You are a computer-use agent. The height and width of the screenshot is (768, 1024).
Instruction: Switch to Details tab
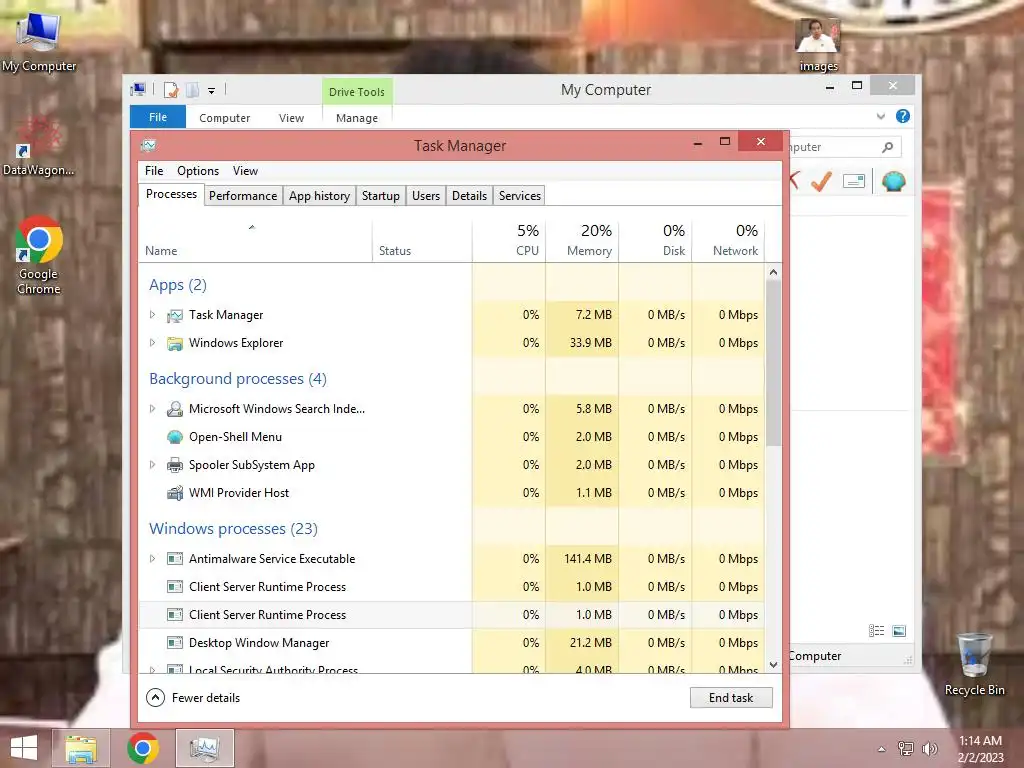click(469, 196)
